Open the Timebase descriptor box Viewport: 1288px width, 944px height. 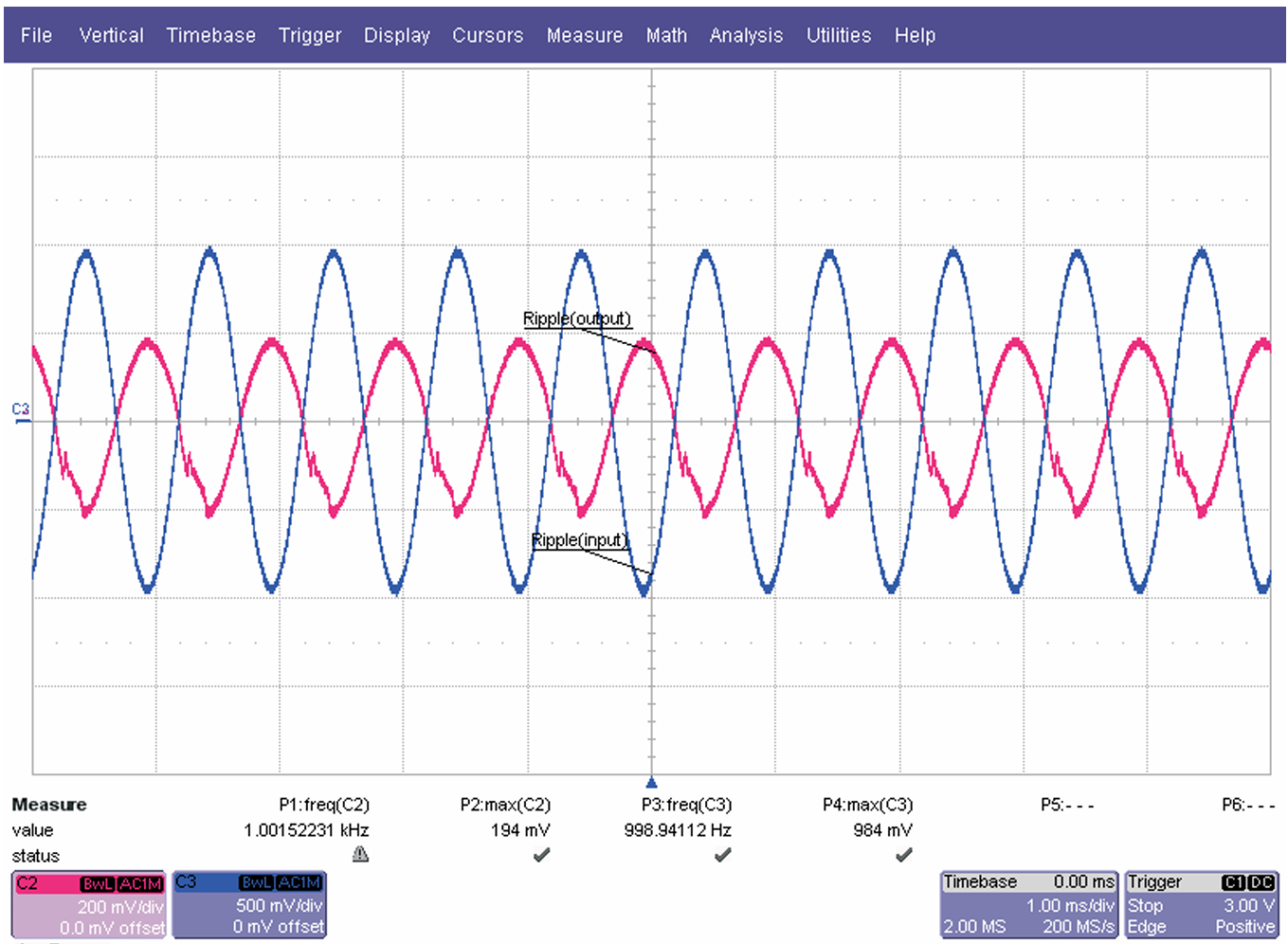(x=1029, y=905)
